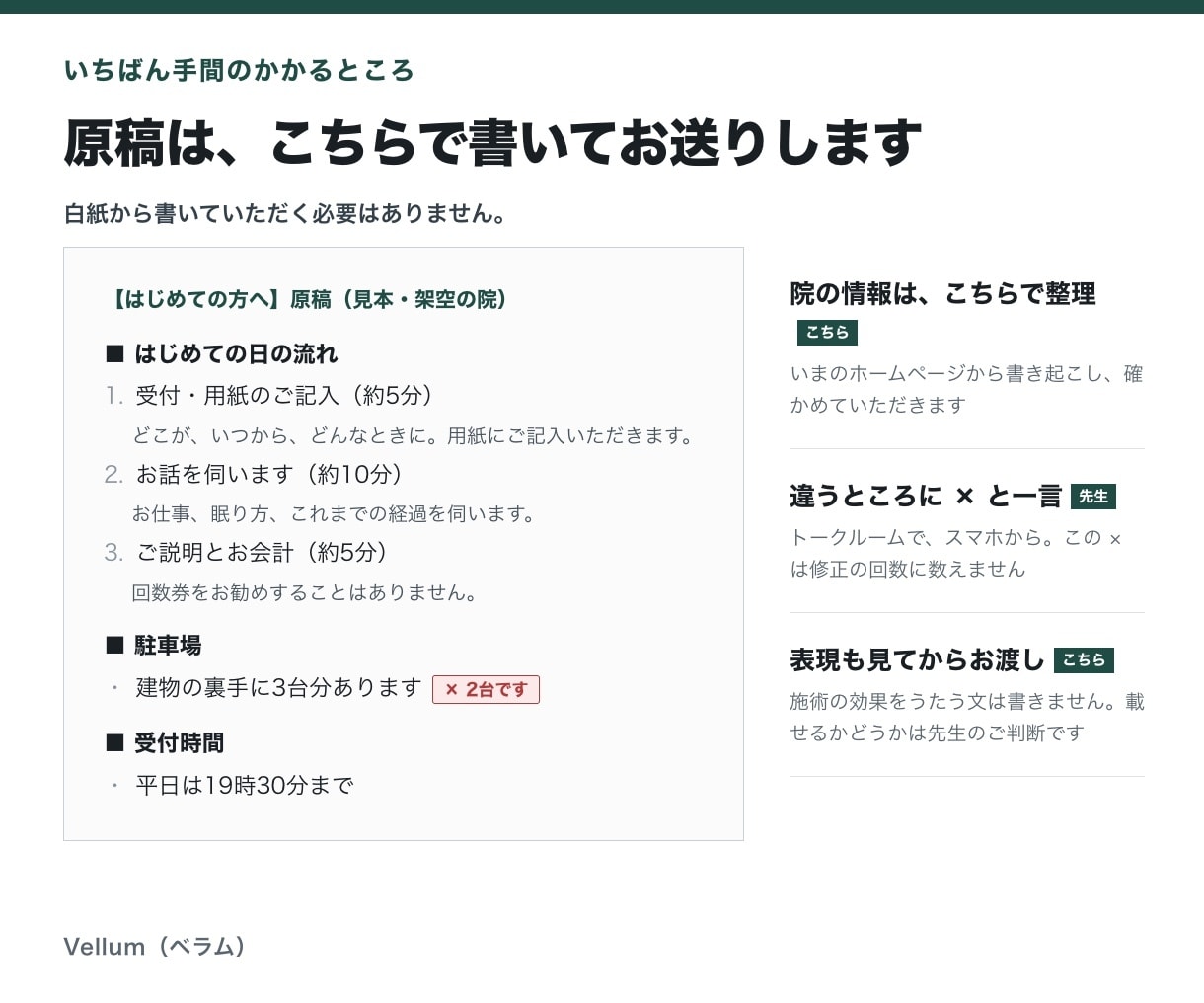Click the line どこが、いつから、どんなときに。

click(x=287, y=436)
